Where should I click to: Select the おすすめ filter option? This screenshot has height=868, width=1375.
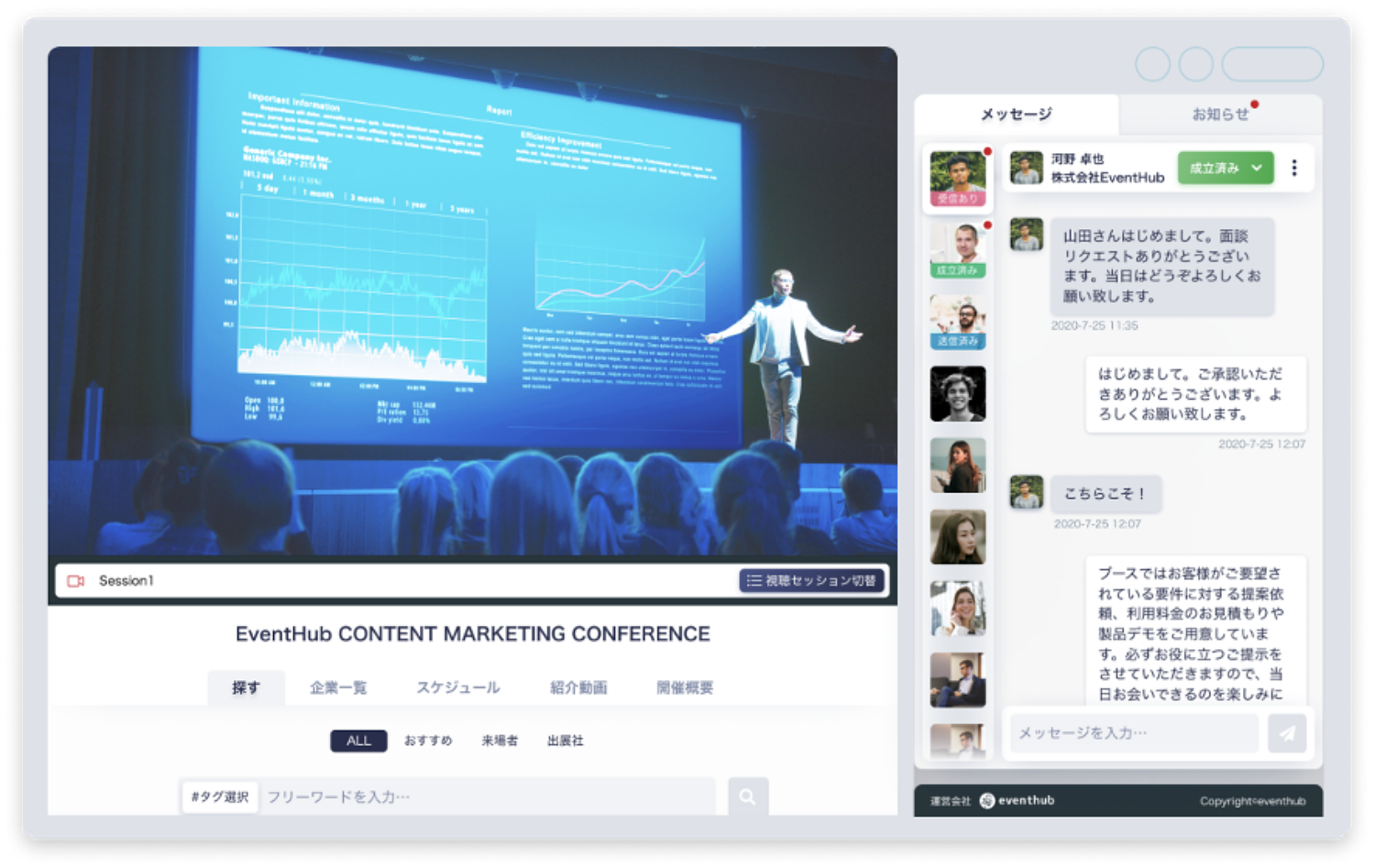[428, 741]
